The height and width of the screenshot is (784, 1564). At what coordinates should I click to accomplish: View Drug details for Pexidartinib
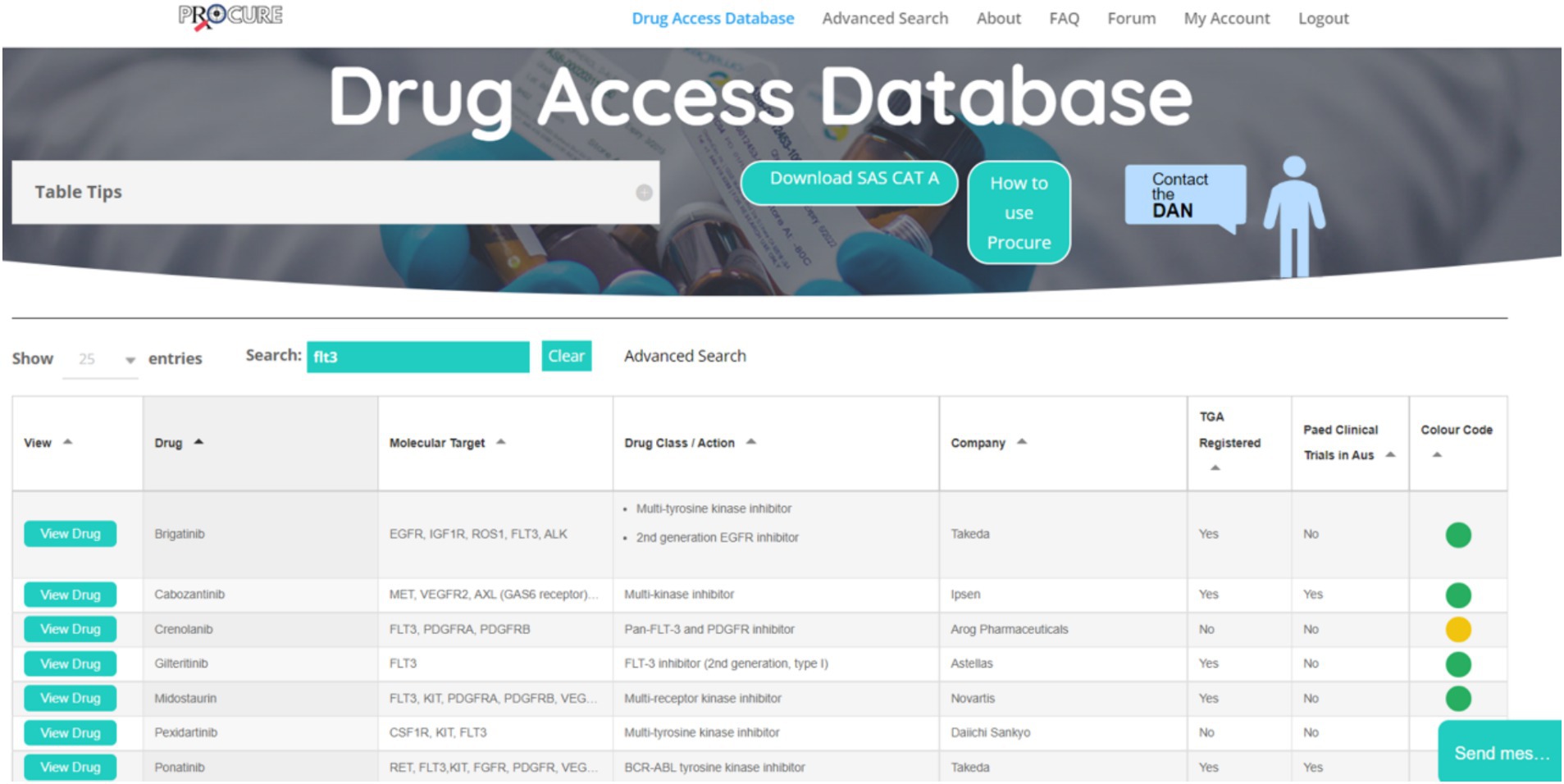tap(70, 732)
